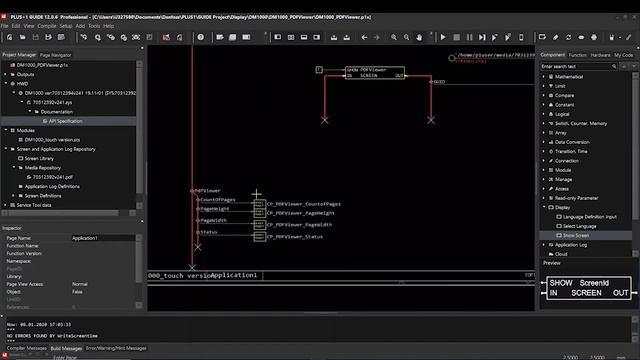Click the search magnifier in component search box
The image size is (640, 360).
click(614, 66)
